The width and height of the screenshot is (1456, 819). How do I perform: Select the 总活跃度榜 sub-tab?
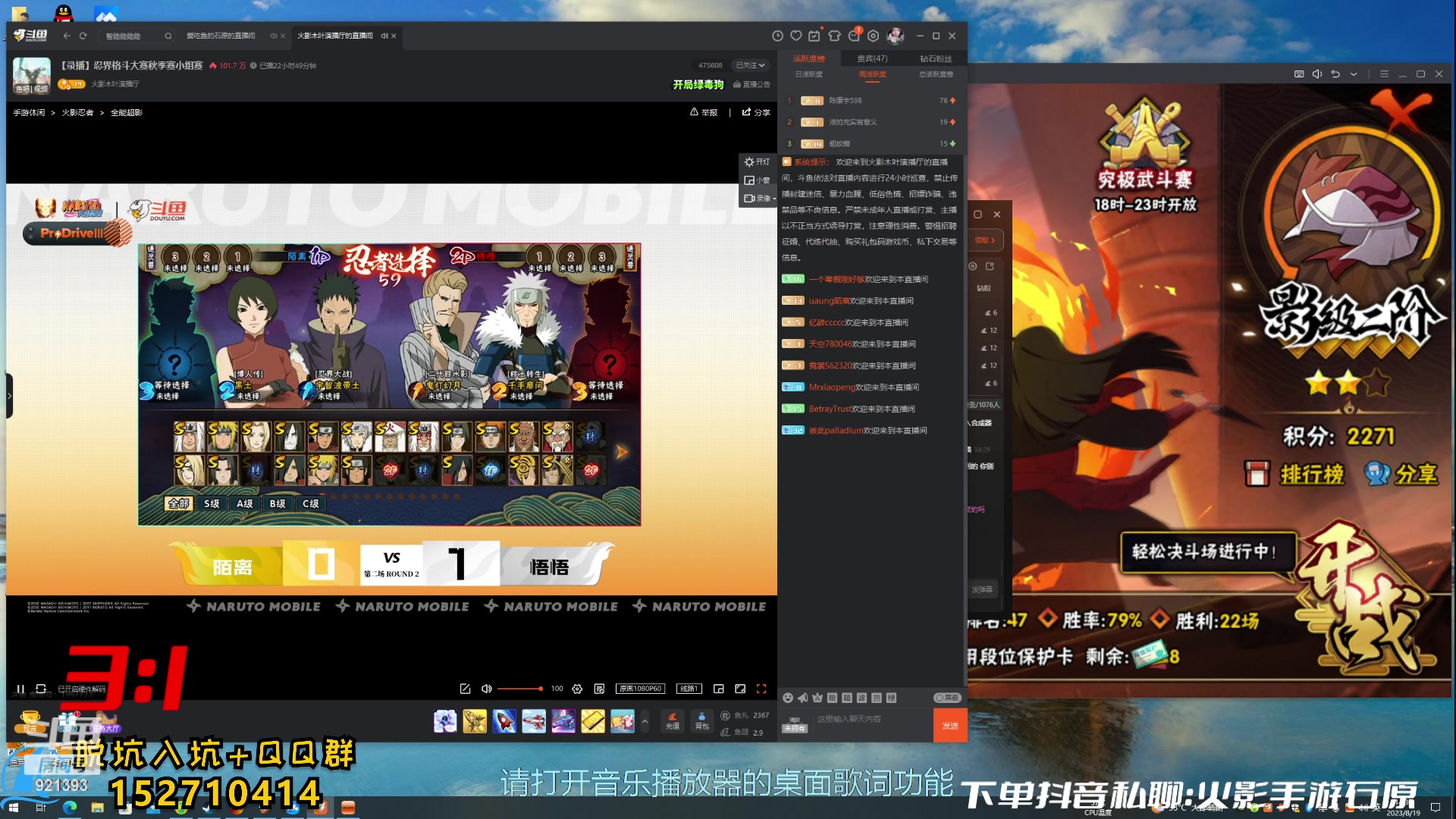click(x=936, y=74)
